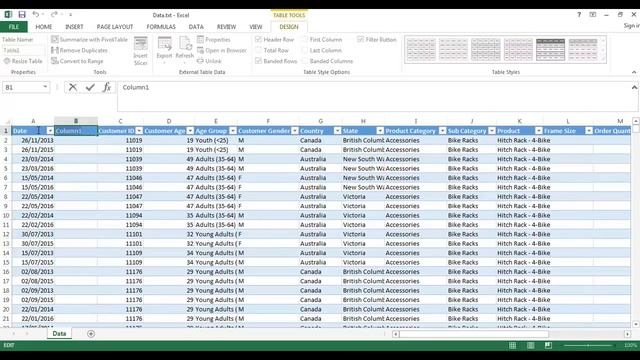The image size is (640, 360).
Task: Collapse the ribbon arrow
Action: click(634, 72)
